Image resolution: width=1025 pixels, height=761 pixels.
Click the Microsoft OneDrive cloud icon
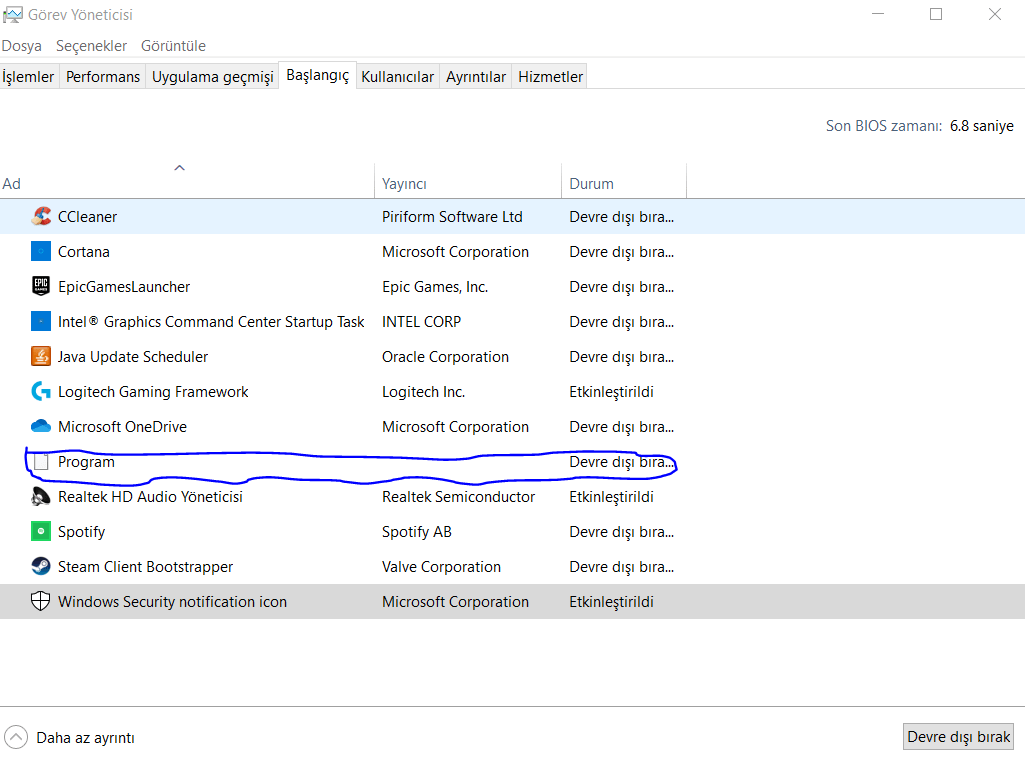point(41,426)
